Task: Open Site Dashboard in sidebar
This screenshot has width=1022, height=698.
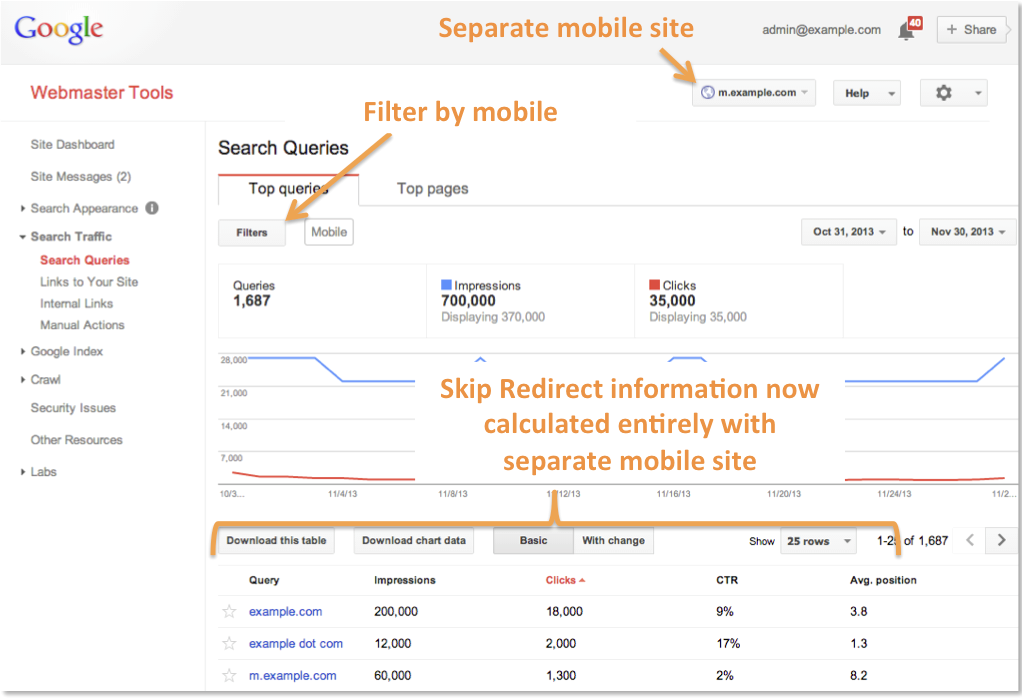Action: [x=72, y=145]
